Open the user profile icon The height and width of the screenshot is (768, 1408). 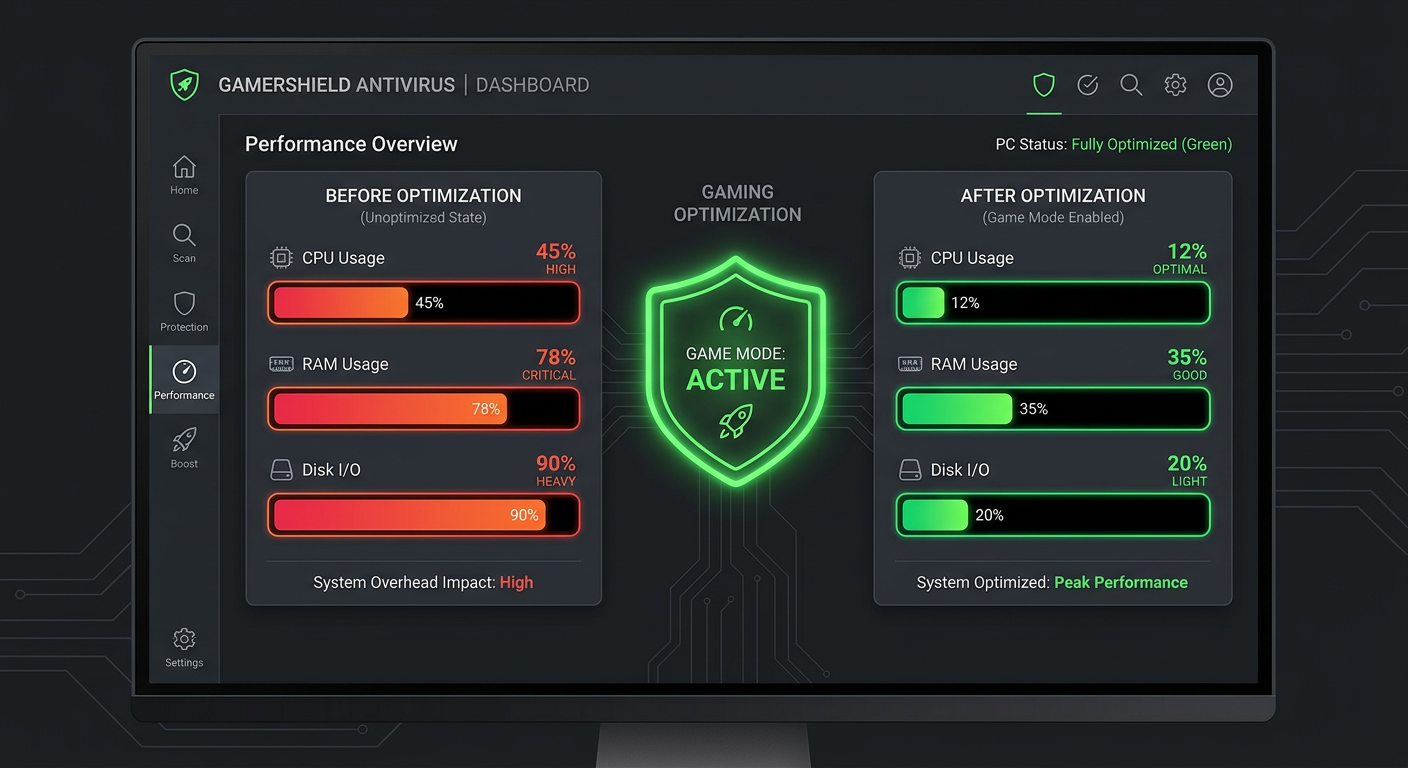1220,85
